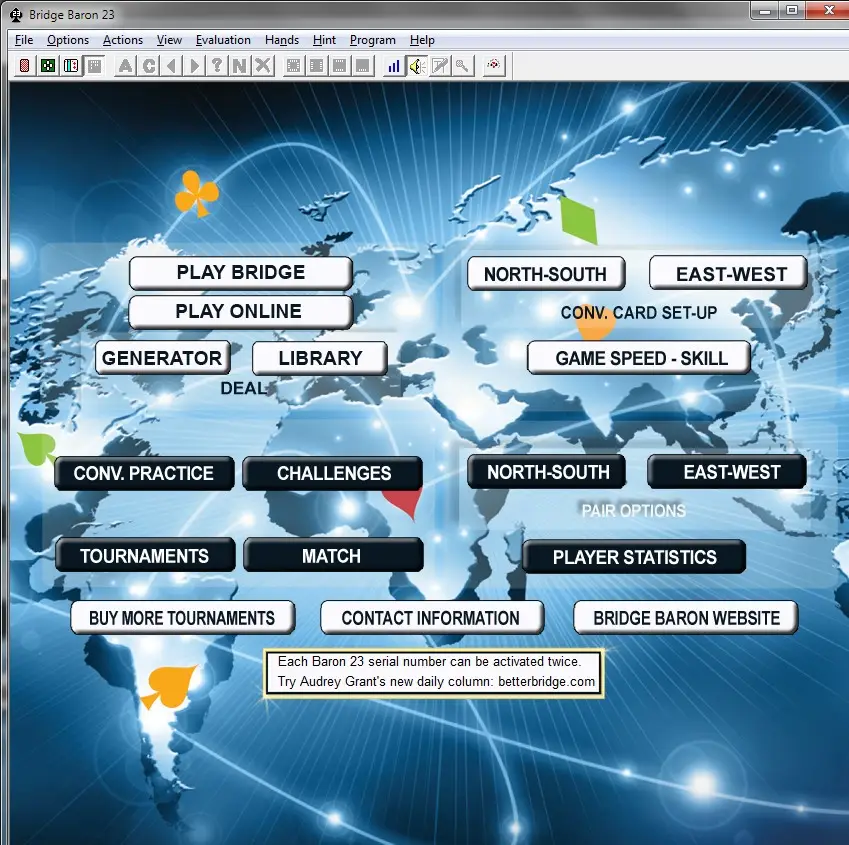
Task: Open TOURNAMENTS
Action: pos(145,555)
